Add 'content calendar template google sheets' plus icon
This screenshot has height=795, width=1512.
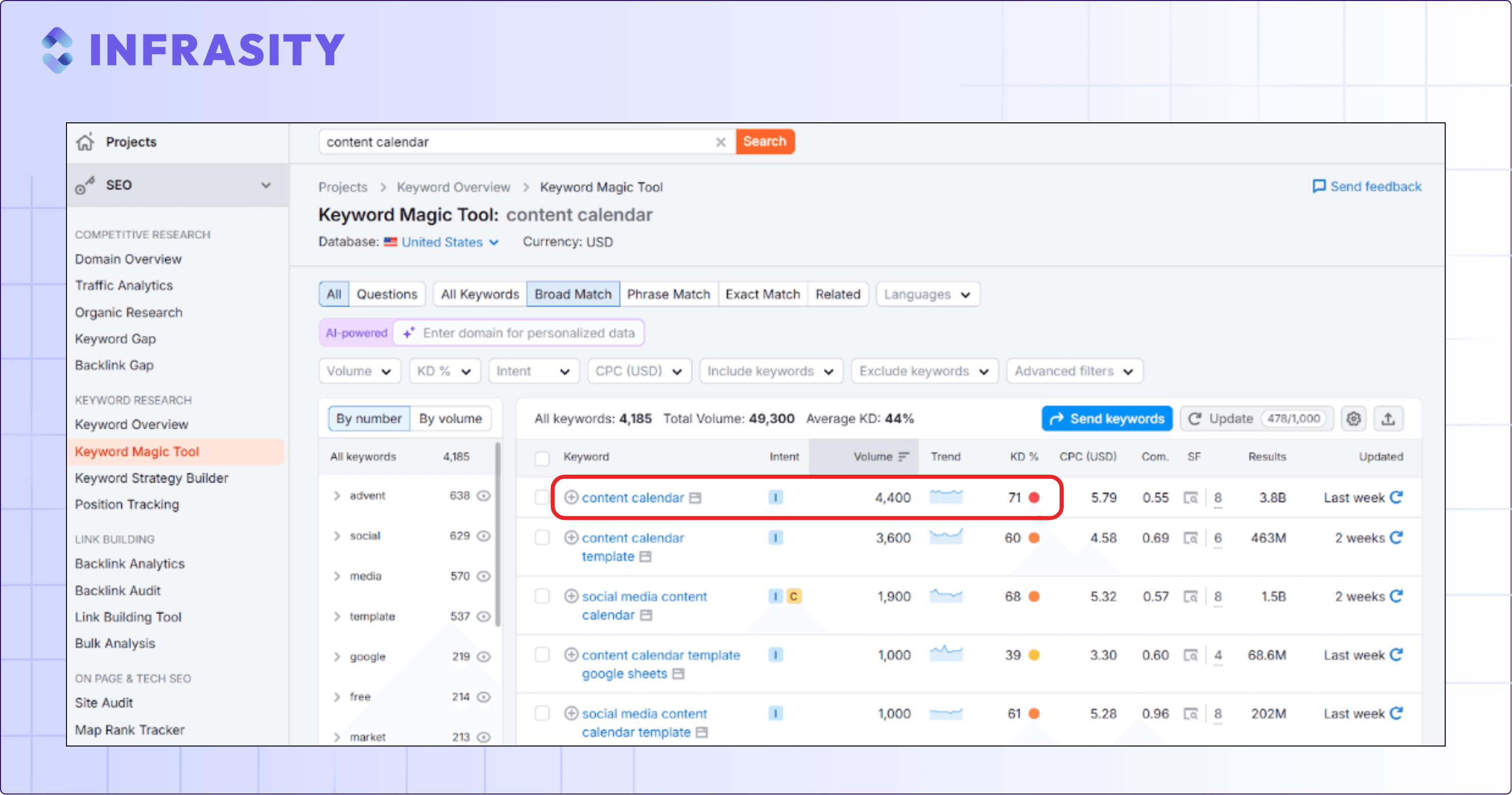pos(571,655)
